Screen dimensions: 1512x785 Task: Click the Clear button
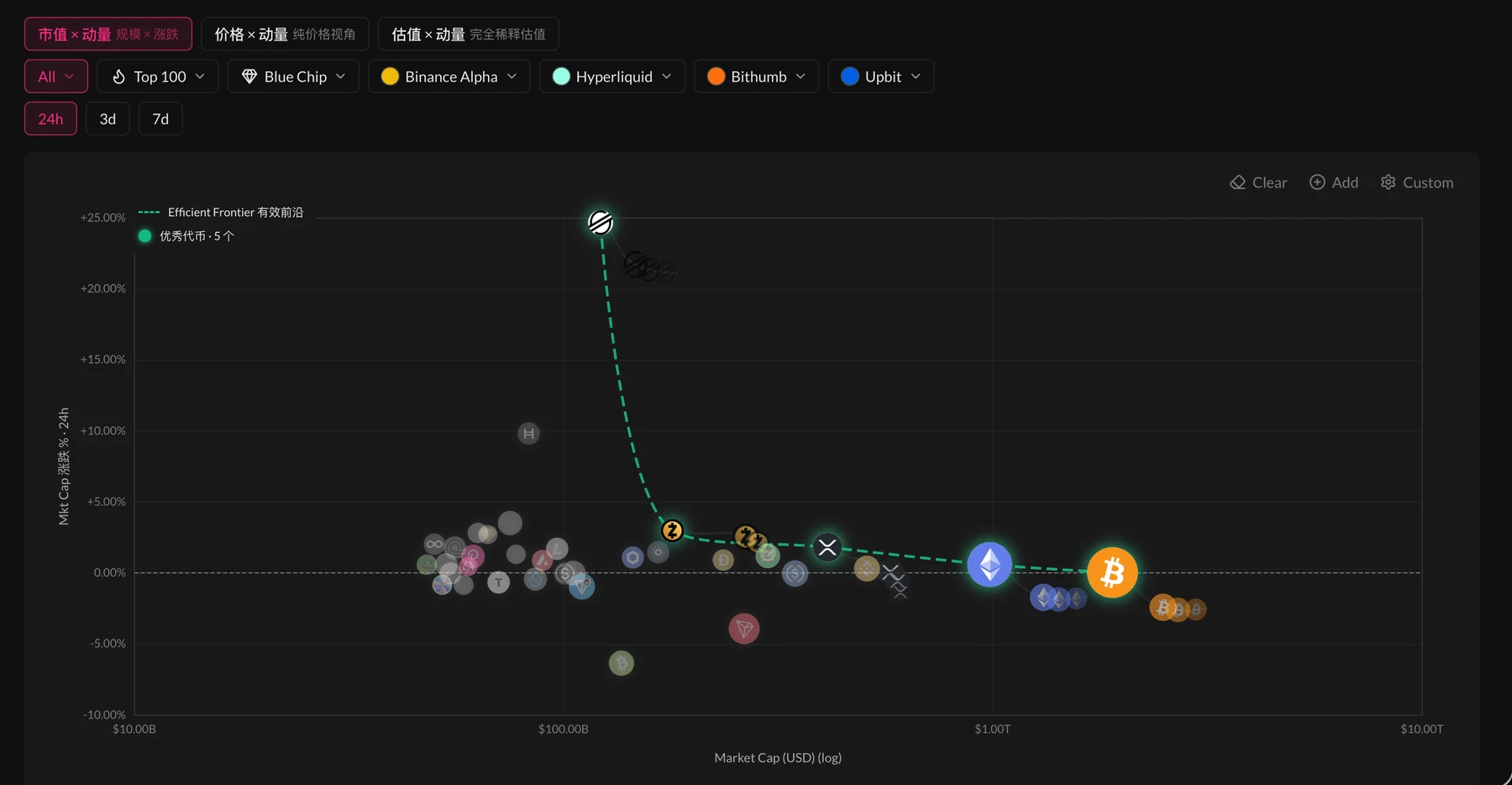coord(1258,182)
